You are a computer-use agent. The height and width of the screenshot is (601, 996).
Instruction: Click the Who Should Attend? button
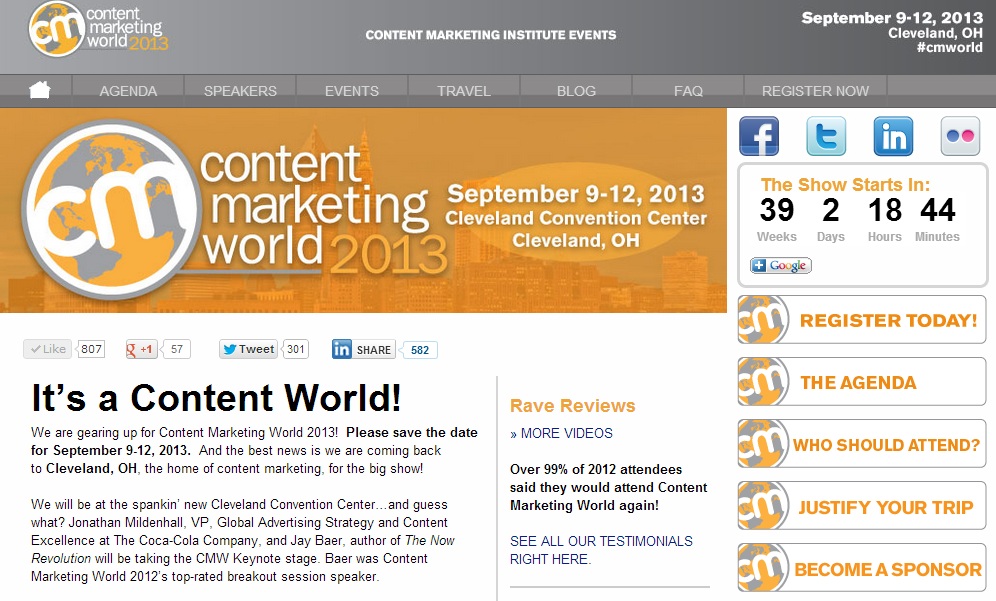tap(862, 444)
